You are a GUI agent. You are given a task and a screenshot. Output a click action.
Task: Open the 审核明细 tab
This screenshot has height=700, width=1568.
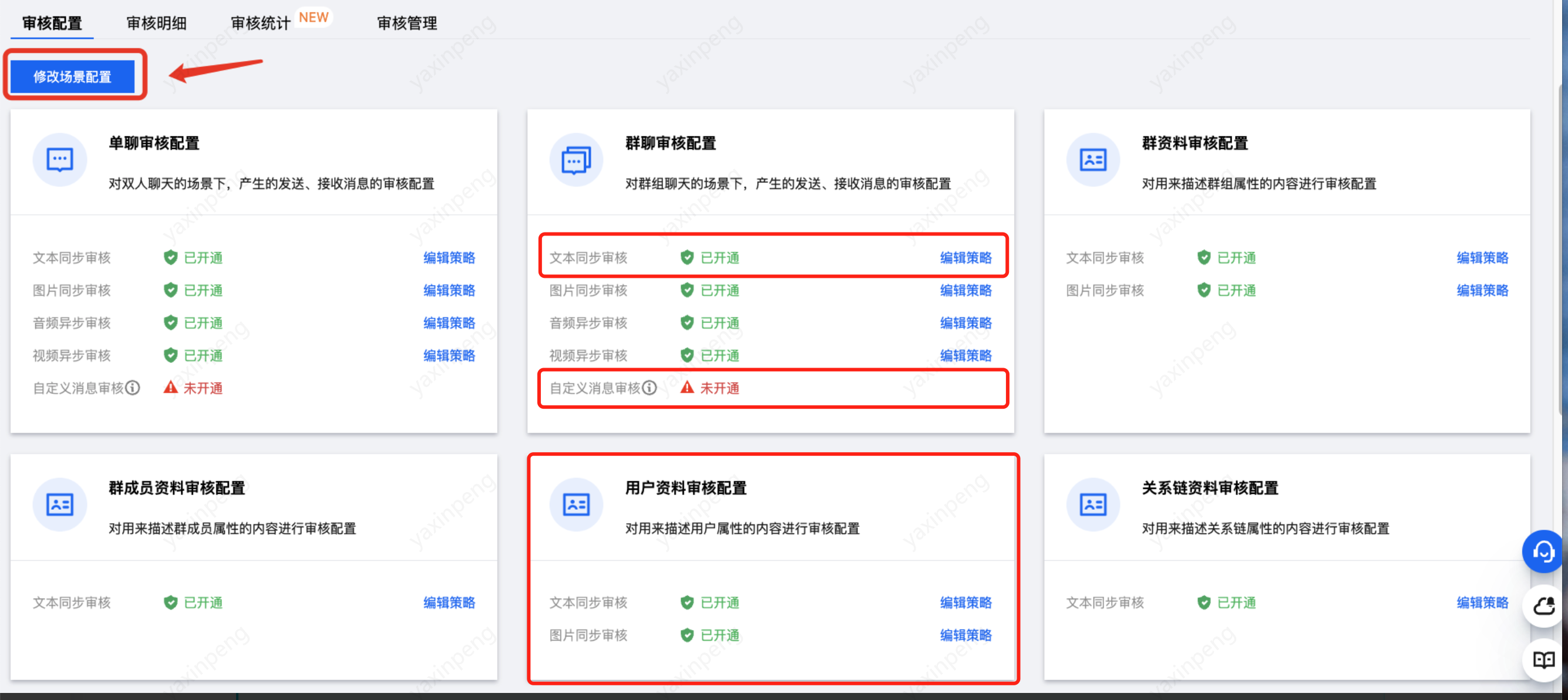click(156, 23)
